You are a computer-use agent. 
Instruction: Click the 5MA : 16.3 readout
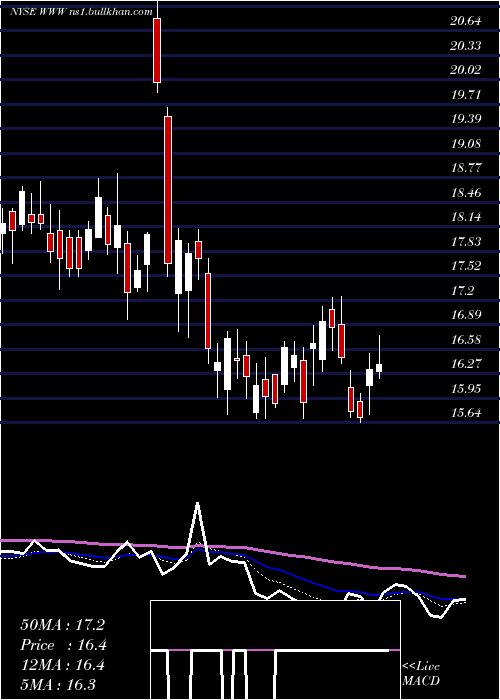click(x=58, y=684)
